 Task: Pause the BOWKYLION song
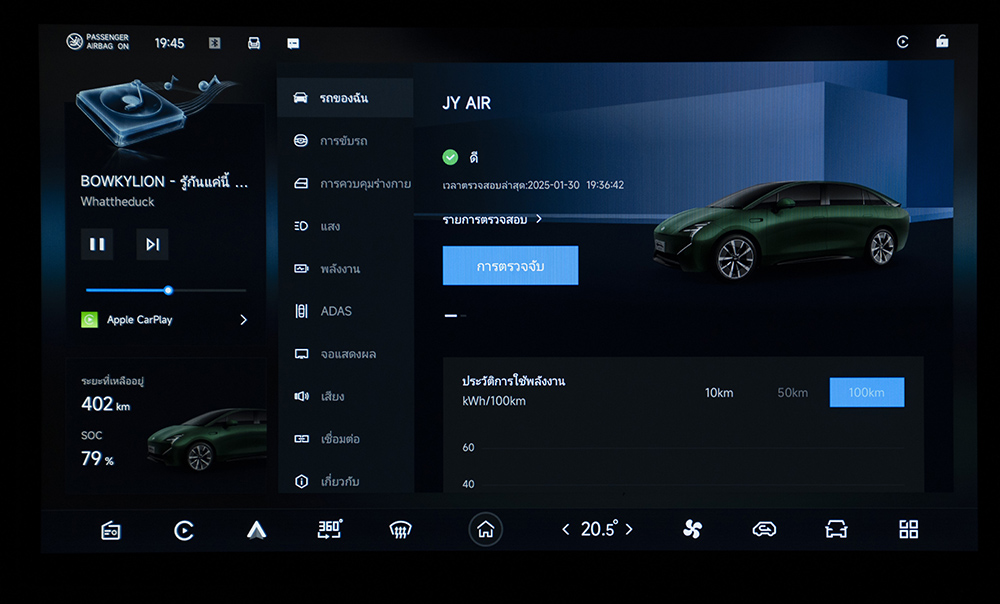coord(97,244)
